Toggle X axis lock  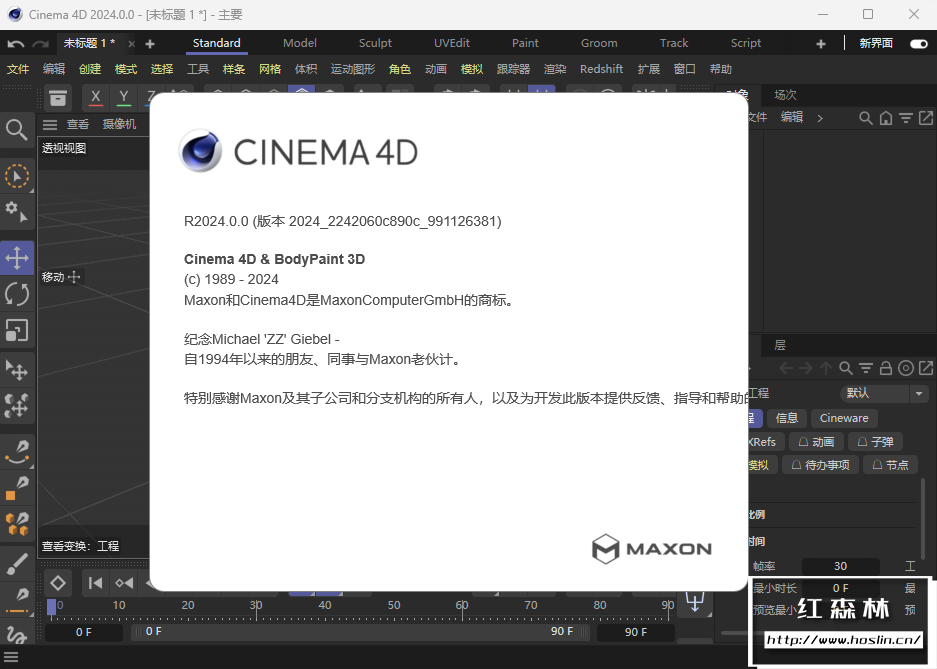95,97
